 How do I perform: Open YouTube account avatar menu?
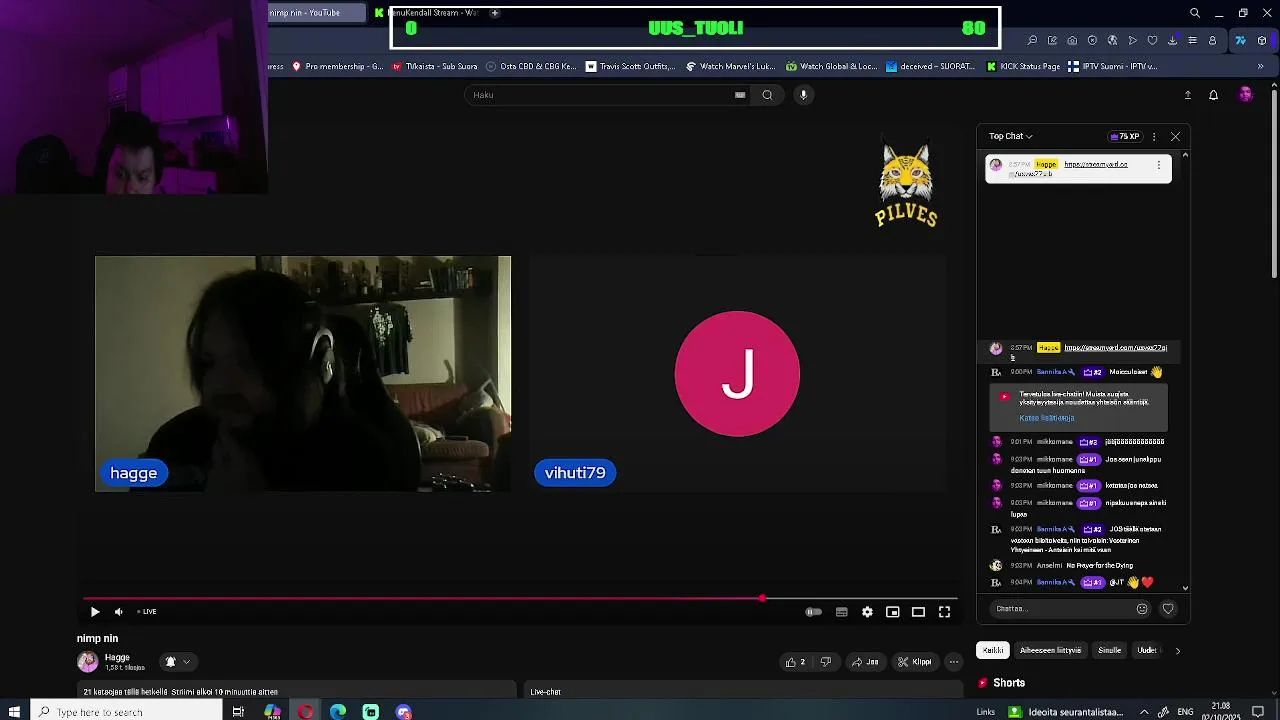click(1246, 94)
